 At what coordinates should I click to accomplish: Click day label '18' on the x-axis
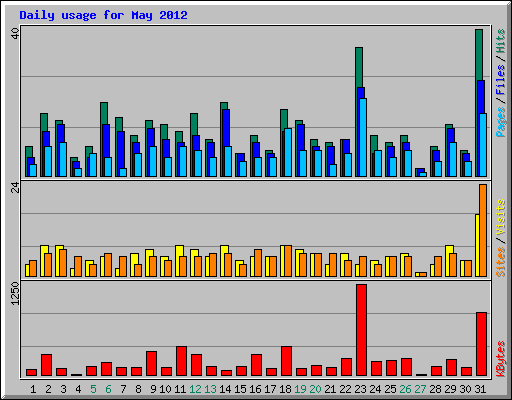[285, 389]
